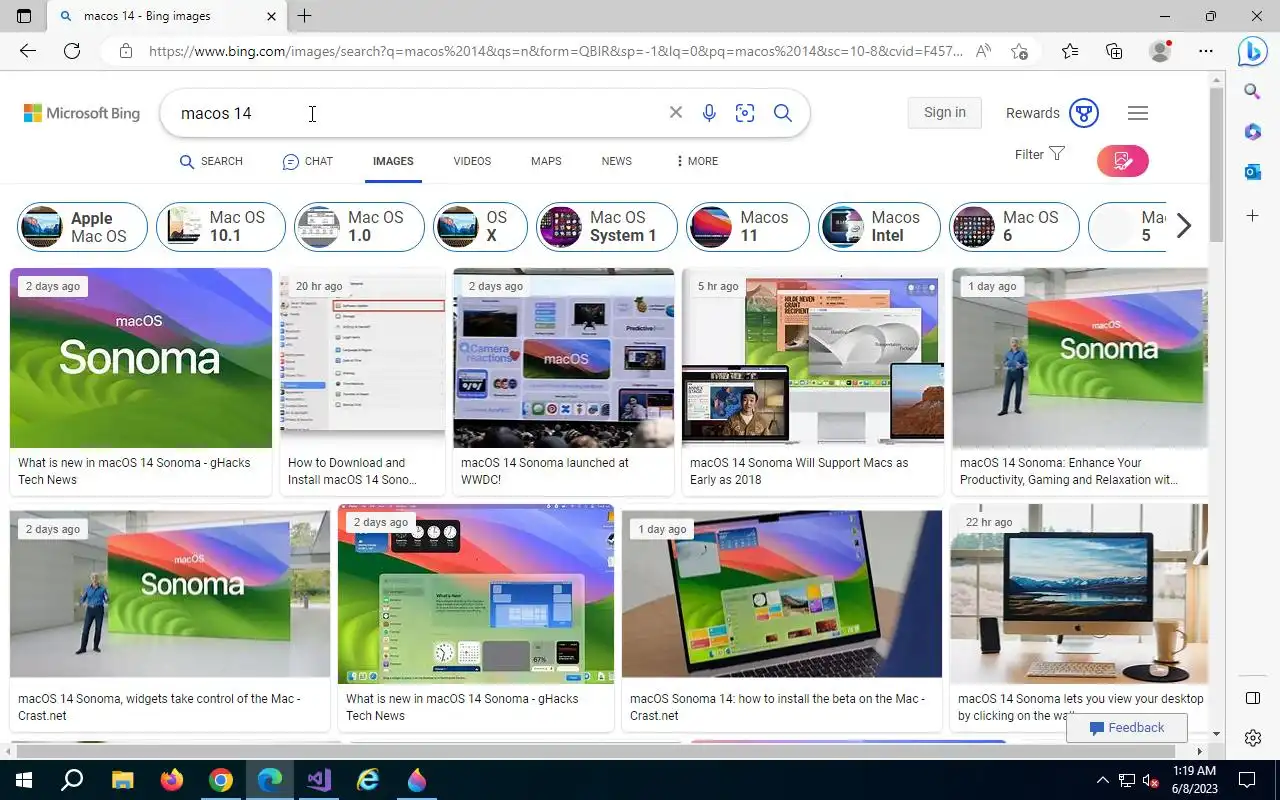Select Apple Mac OS suggestion chip

83,227
